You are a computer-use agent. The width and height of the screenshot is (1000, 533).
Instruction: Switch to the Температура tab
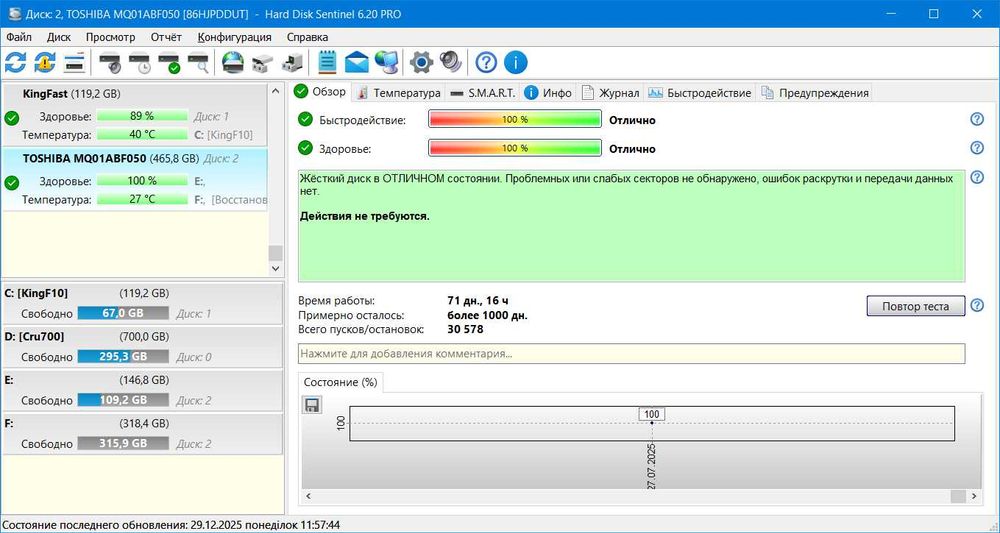399,93
